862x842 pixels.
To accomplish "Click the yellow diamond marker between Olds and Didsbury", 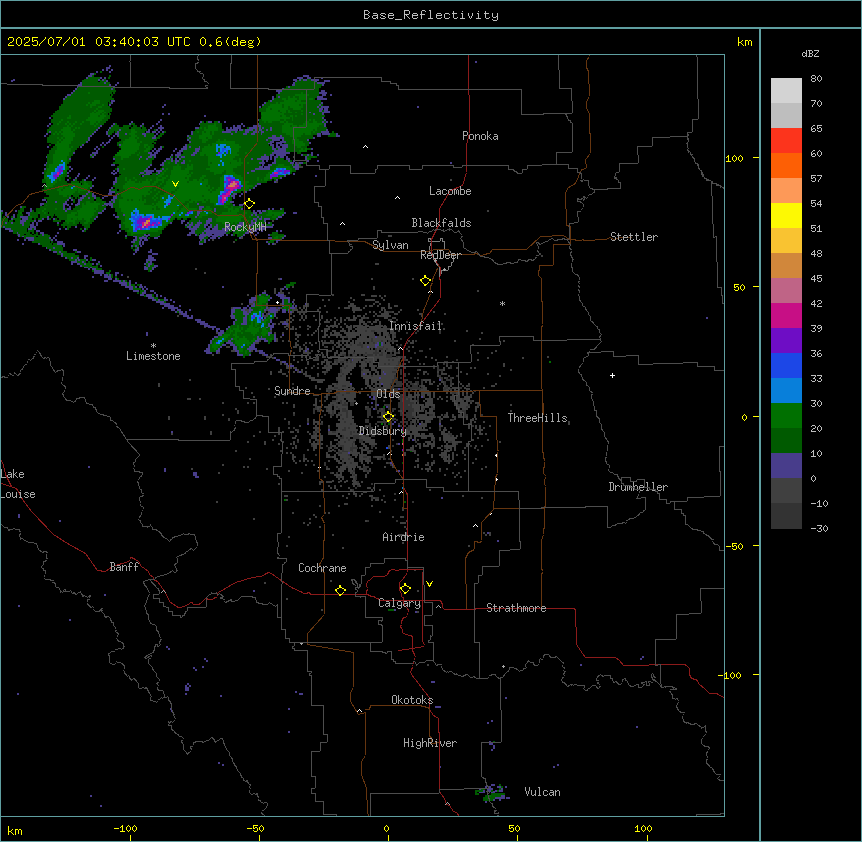I will pos(388,417).
